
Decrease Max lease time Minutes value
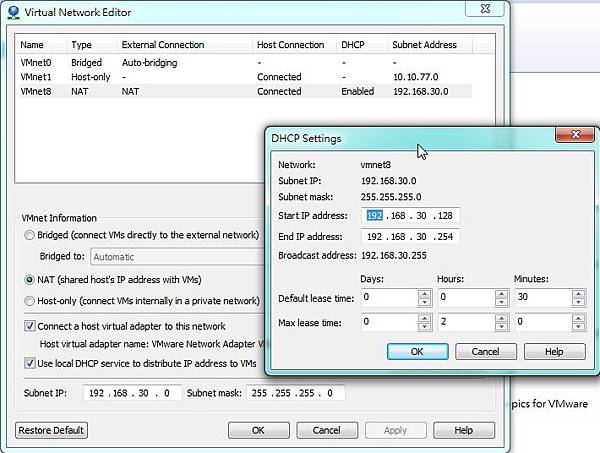click(579, 326)
